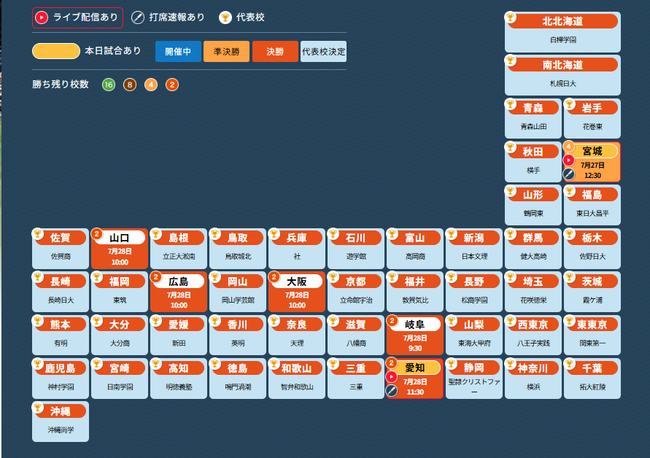Open the 大阪 tile with July 28 match
The image size is (650, 458).
(297, 292)
